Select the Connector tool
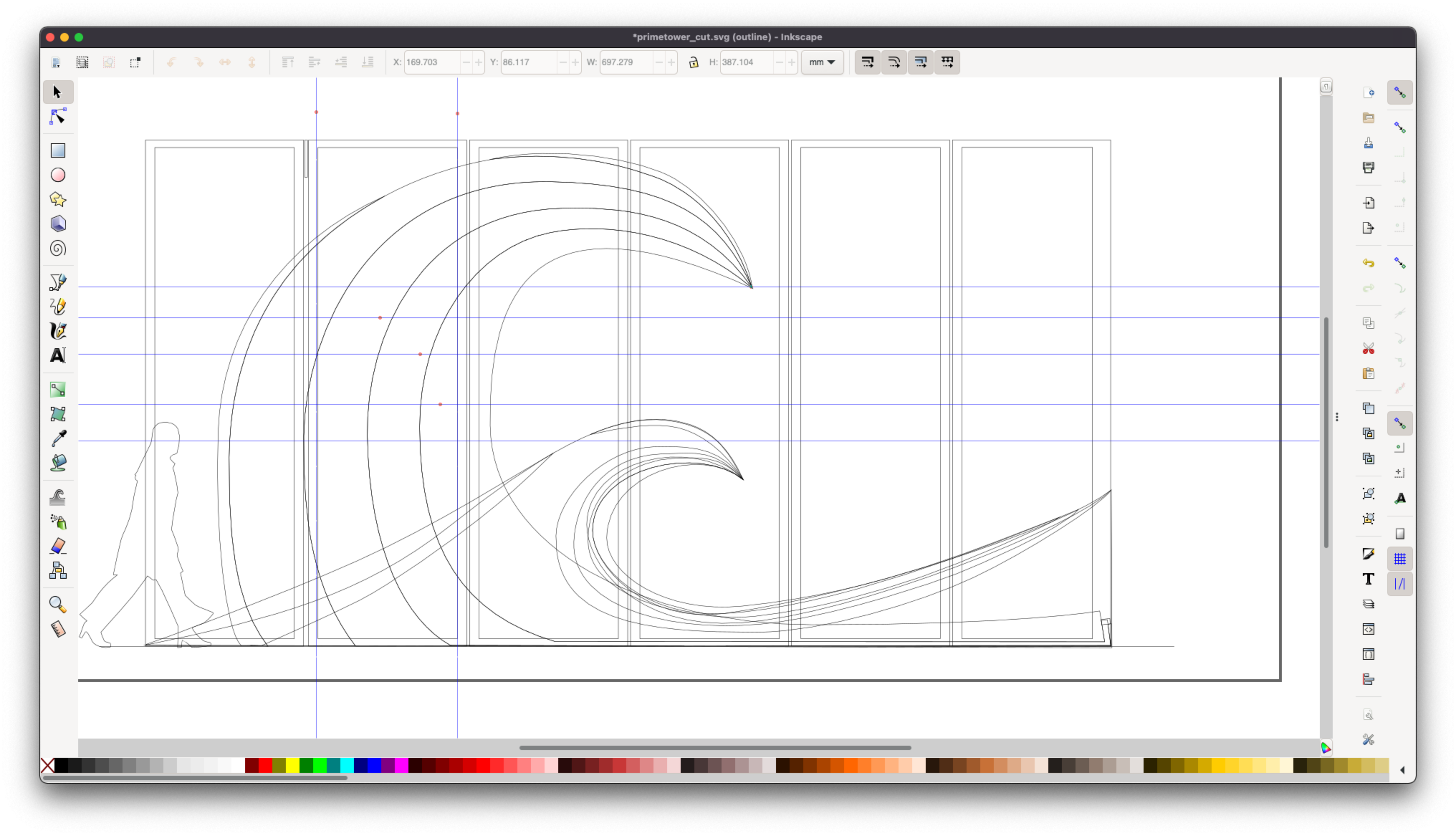 [x=57, y=571]
